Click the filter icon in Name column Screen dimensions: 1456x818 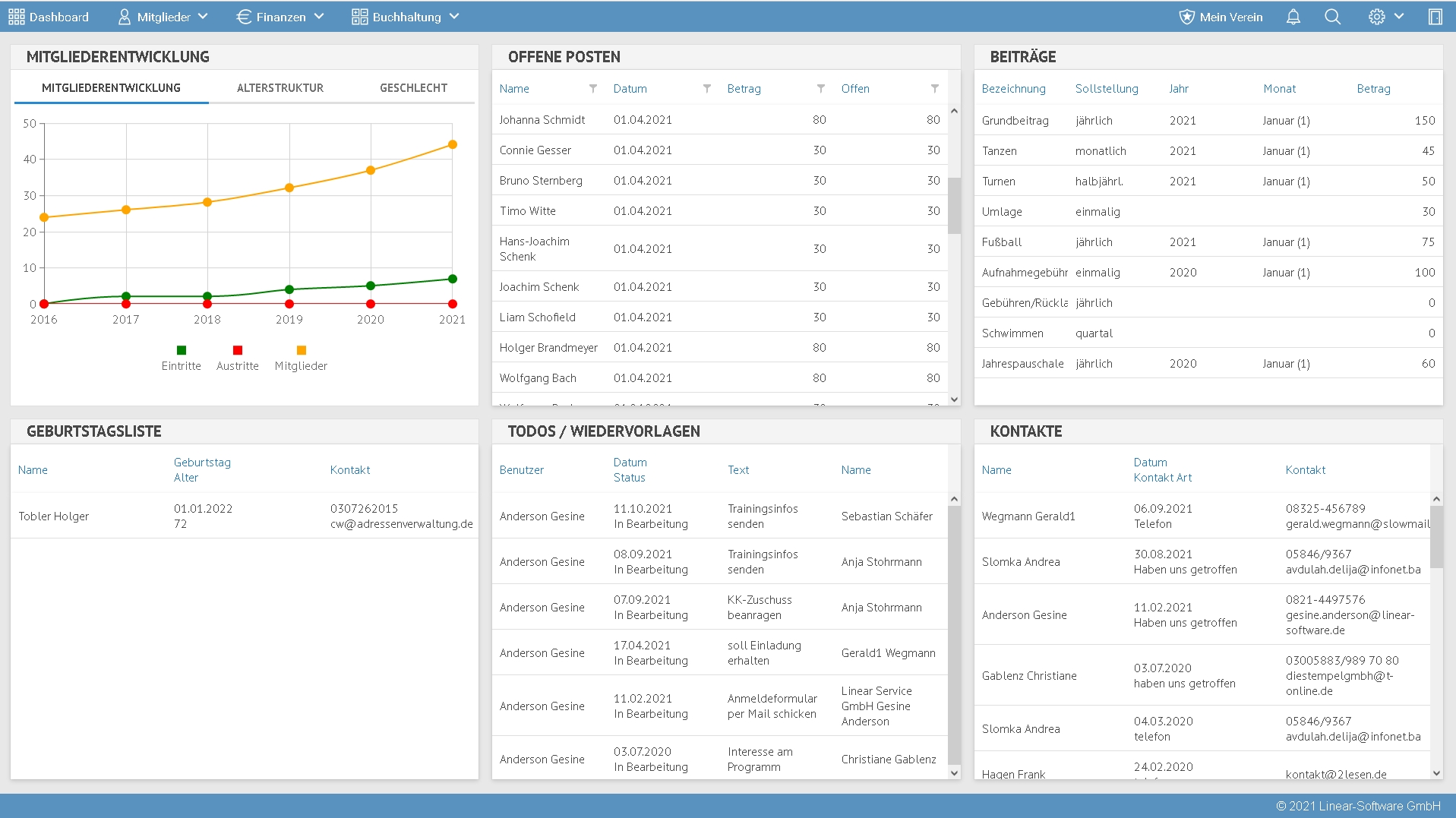(593, 89)
